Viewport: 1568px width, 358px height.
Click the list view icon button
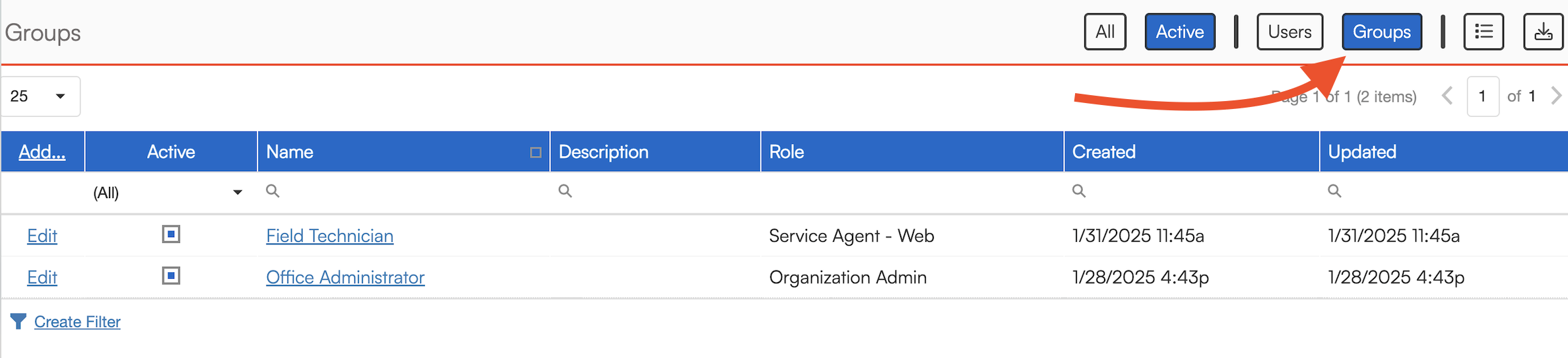pos(1483,32)
